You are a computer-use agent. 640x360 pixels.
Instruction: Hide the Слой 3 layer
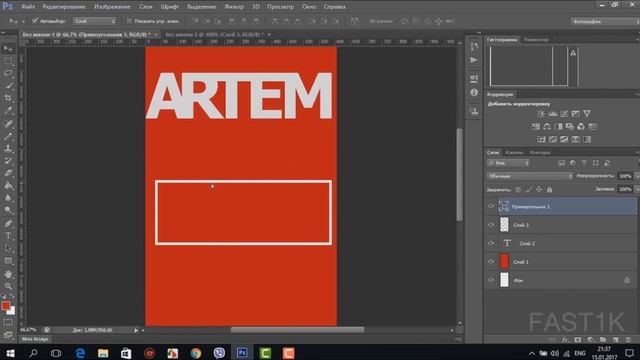491,225
